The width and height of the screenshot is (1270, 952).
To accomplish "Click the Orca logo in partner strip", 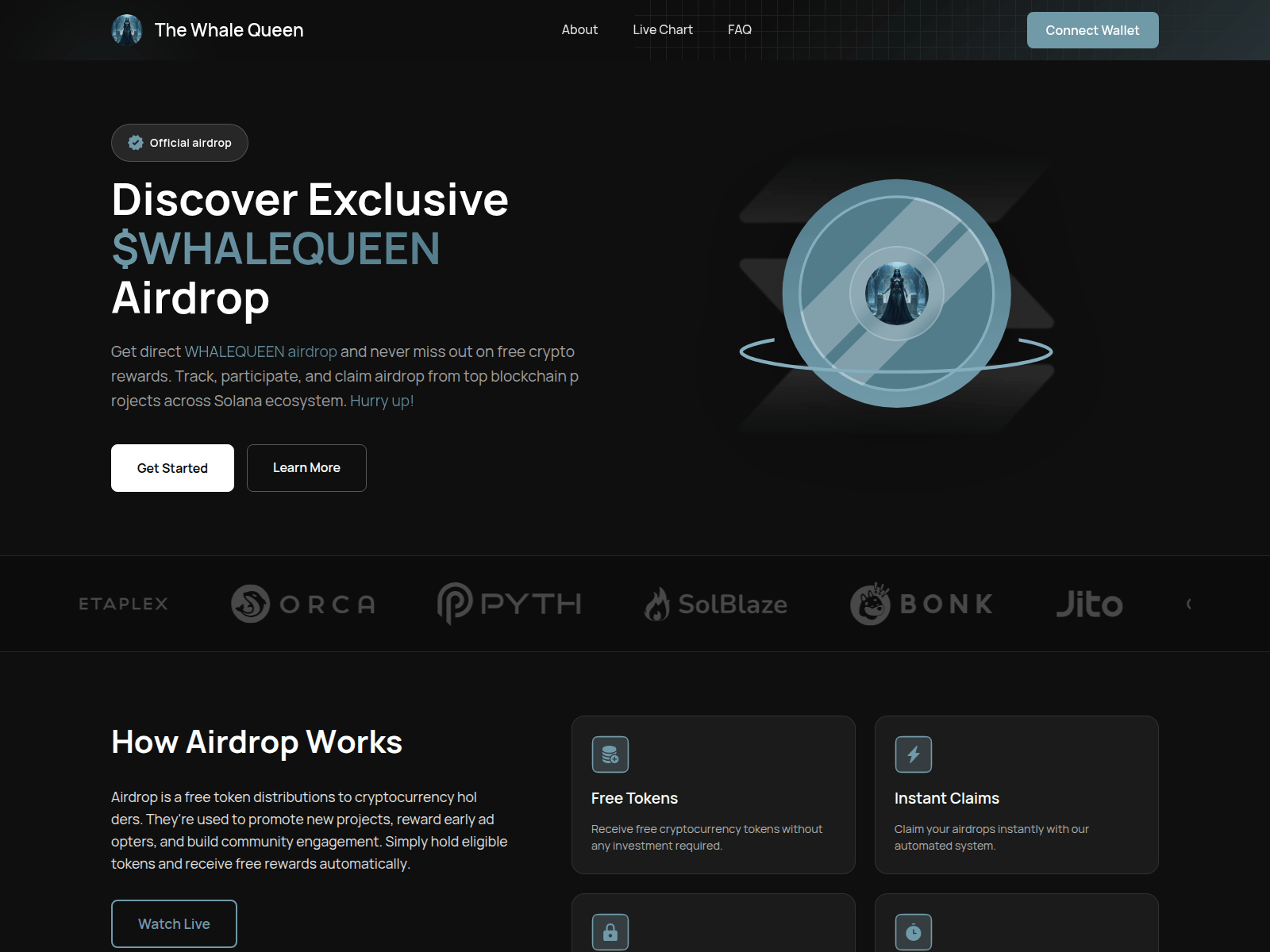I will point(302,604).
